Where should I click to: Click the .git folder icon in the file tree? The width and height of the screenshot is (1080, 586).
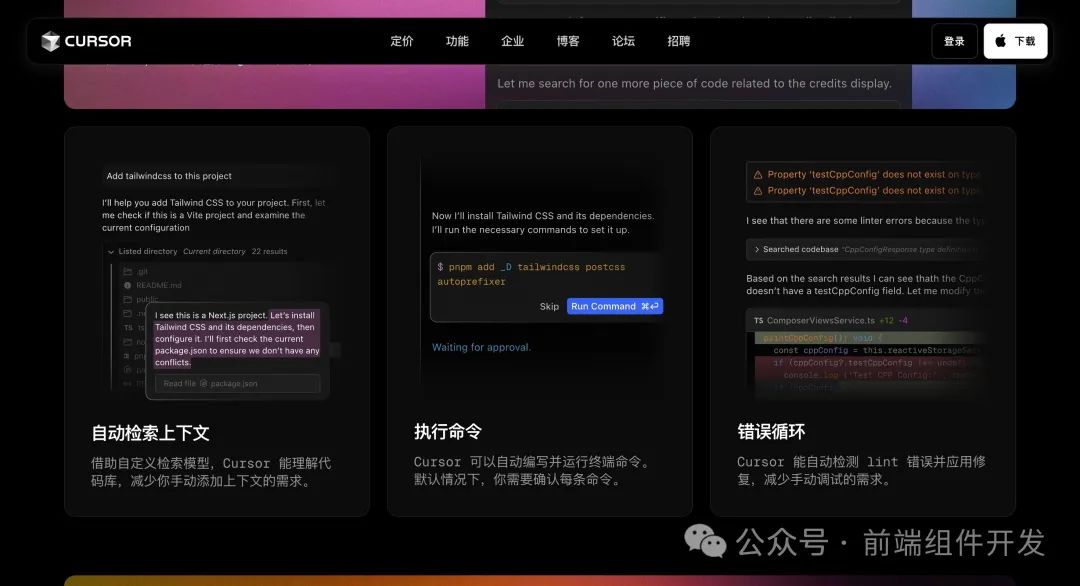129,272
